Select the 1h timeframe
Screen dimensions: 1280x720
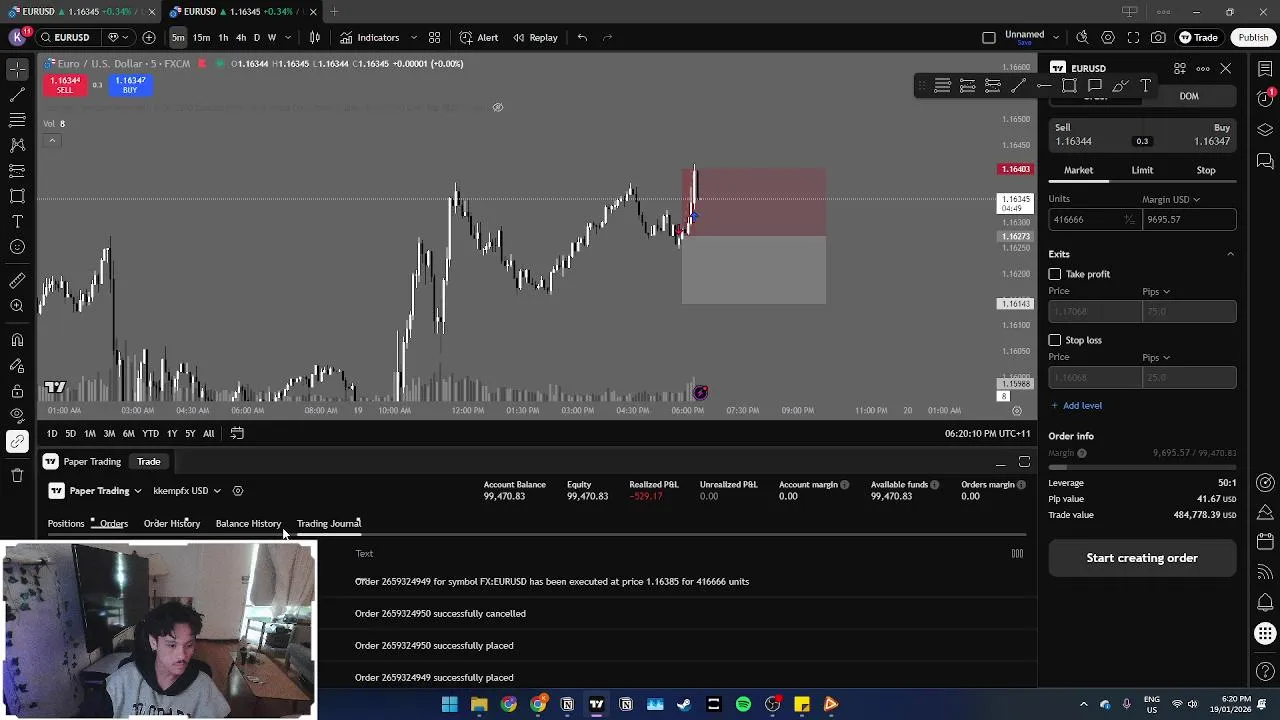click(x=223, y=37)
